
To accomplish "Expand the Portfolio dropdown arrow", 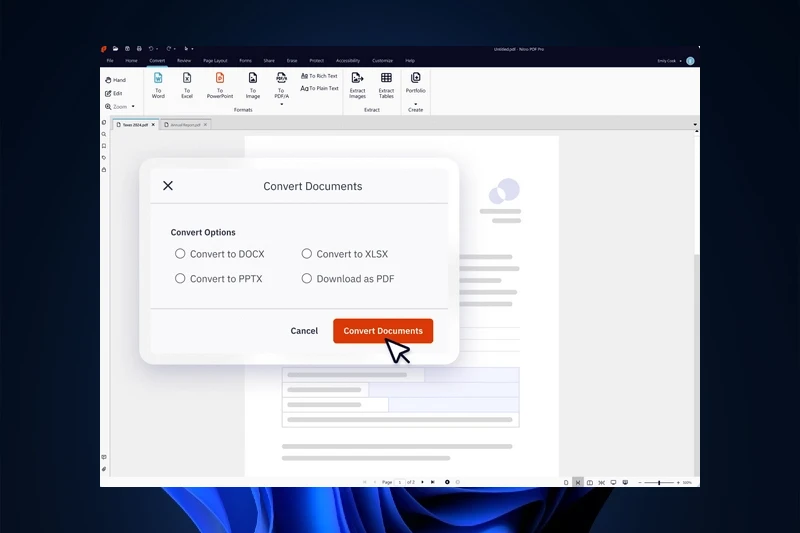I will [415, 104].
